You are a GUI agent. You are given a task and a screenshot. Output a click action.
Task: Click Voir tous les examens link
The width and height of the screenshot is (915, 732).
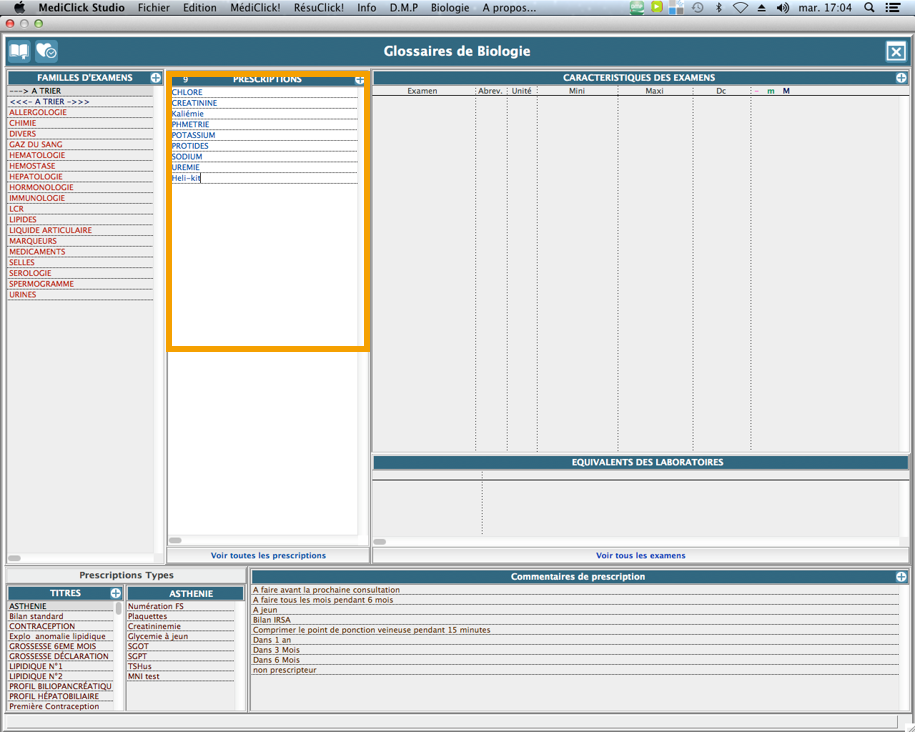point(641,555)
